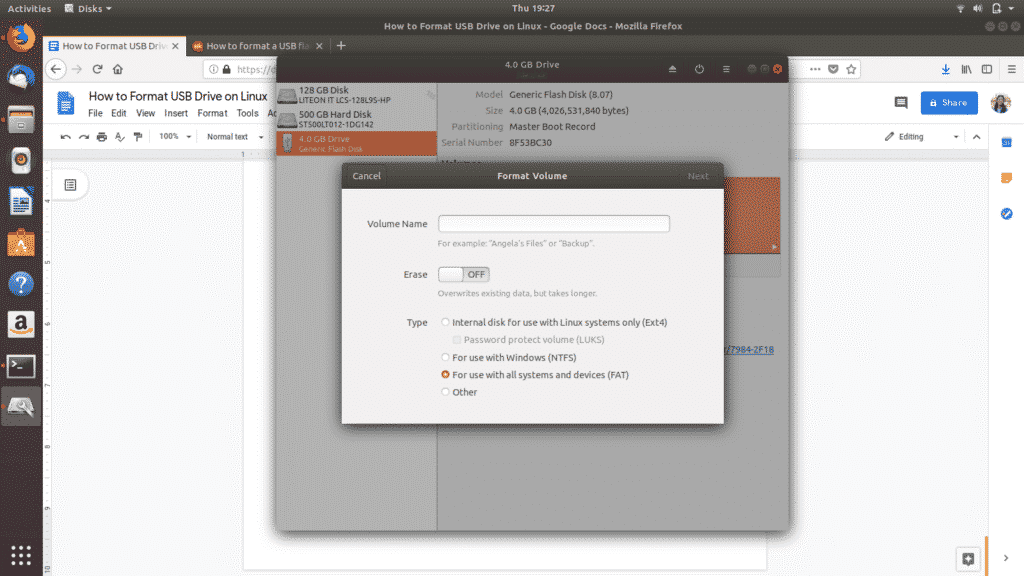Show applications grid in the dock
Image resolution: width=1024 pixels, height=576 pixels.
[x=21, y=555]
